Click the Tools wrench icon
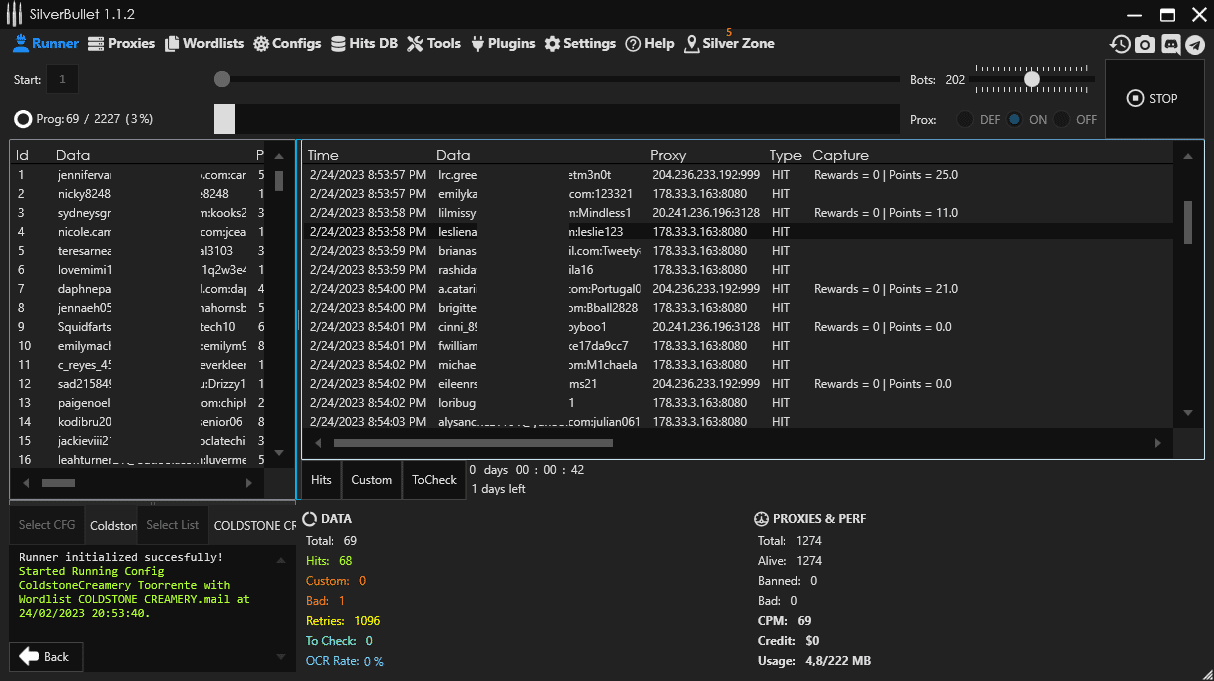The height and width of the screenshot is (681, 1214). point(415,44)
